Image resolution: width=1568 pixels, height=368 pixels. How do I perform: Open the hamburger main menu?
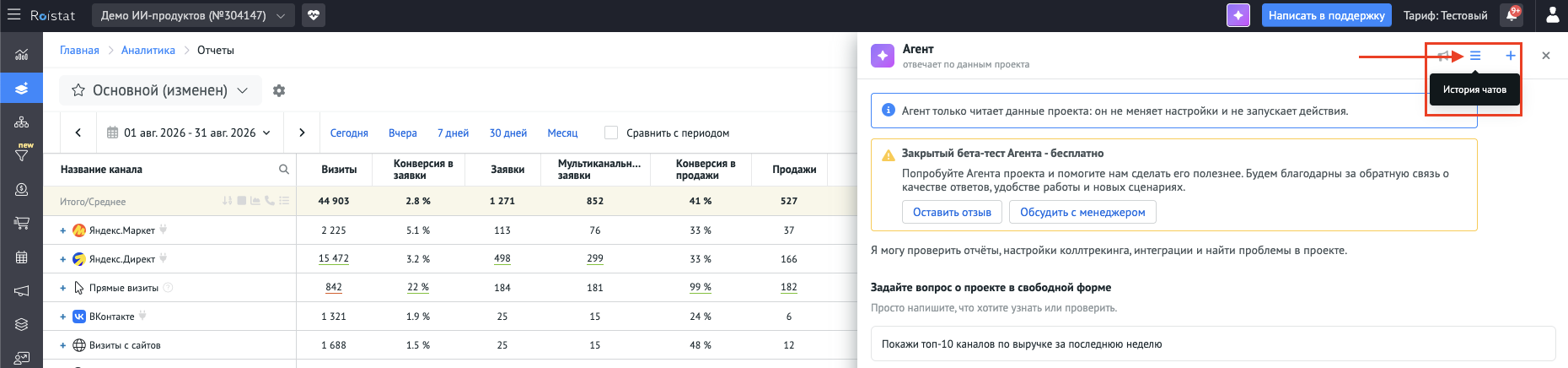coord(13,15)
